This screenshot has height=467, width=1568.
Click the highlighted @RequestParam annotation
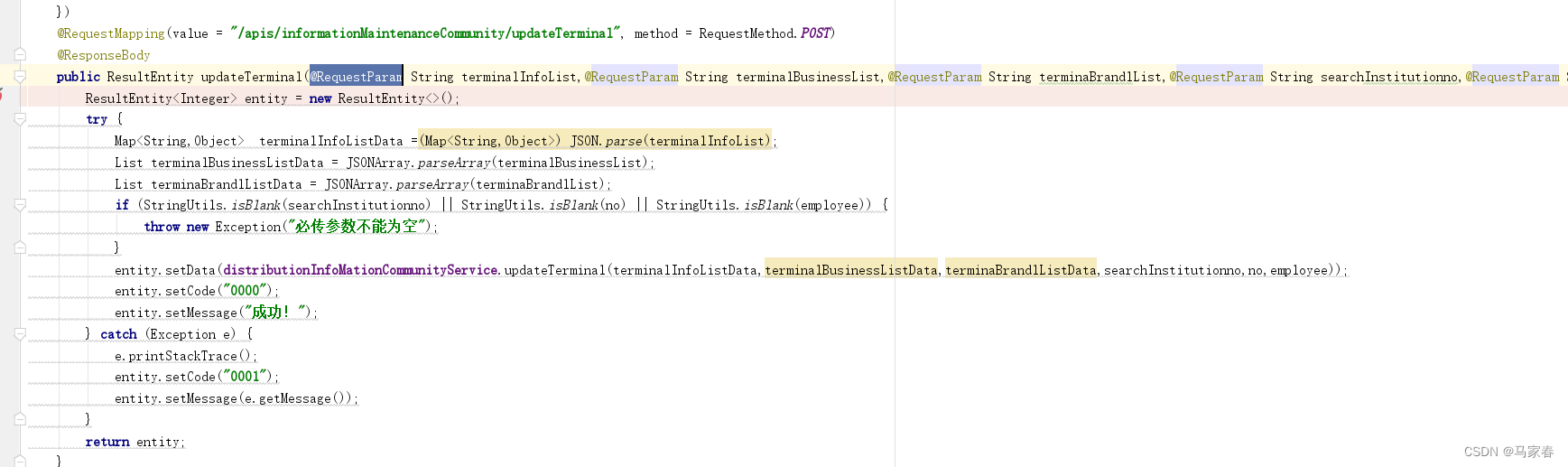pos(357,77)
